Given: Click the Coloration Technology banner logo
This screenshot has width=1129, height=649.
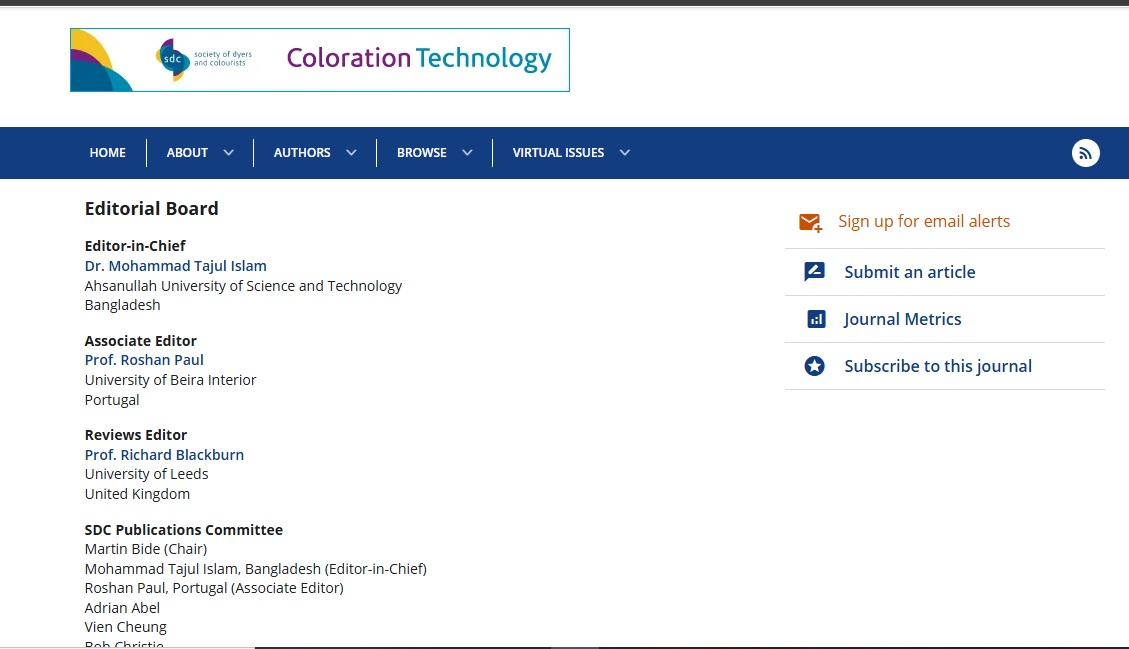Looking at the screenshot, I should click(320, 60).
